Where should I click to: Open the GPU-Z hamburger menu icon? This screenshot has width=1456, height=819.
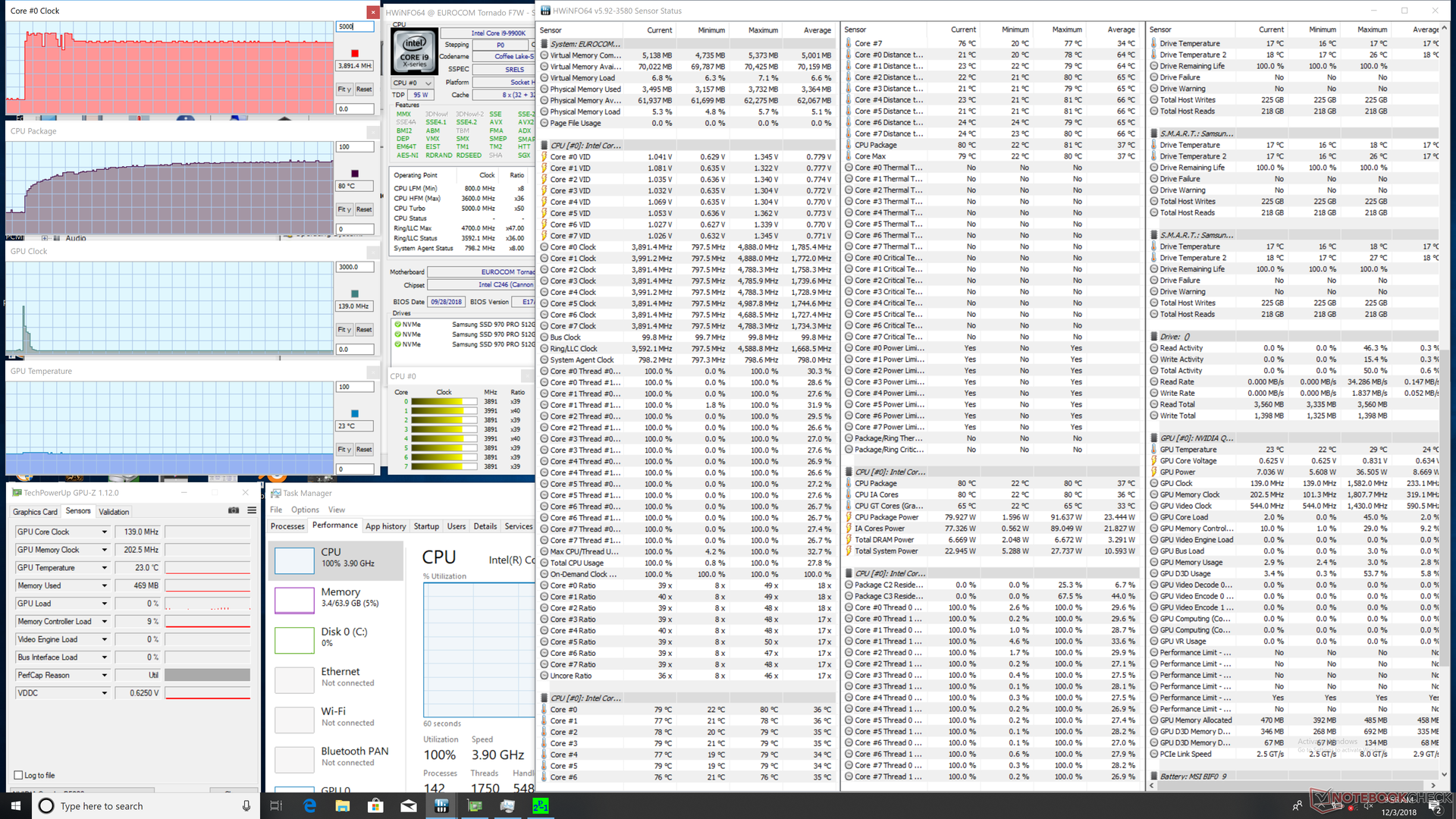tap(252, 510)
